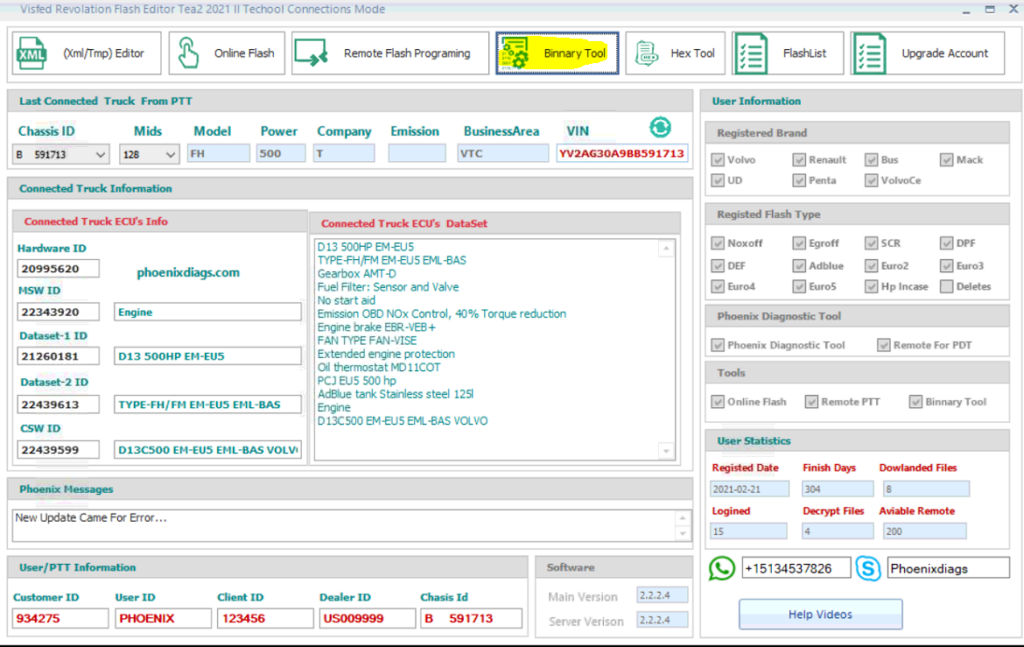Image resolution: width=1024 pixels, height=647 pixels.
Task: Toggle the Renault brand checkbox
Action: pos(799,160)
